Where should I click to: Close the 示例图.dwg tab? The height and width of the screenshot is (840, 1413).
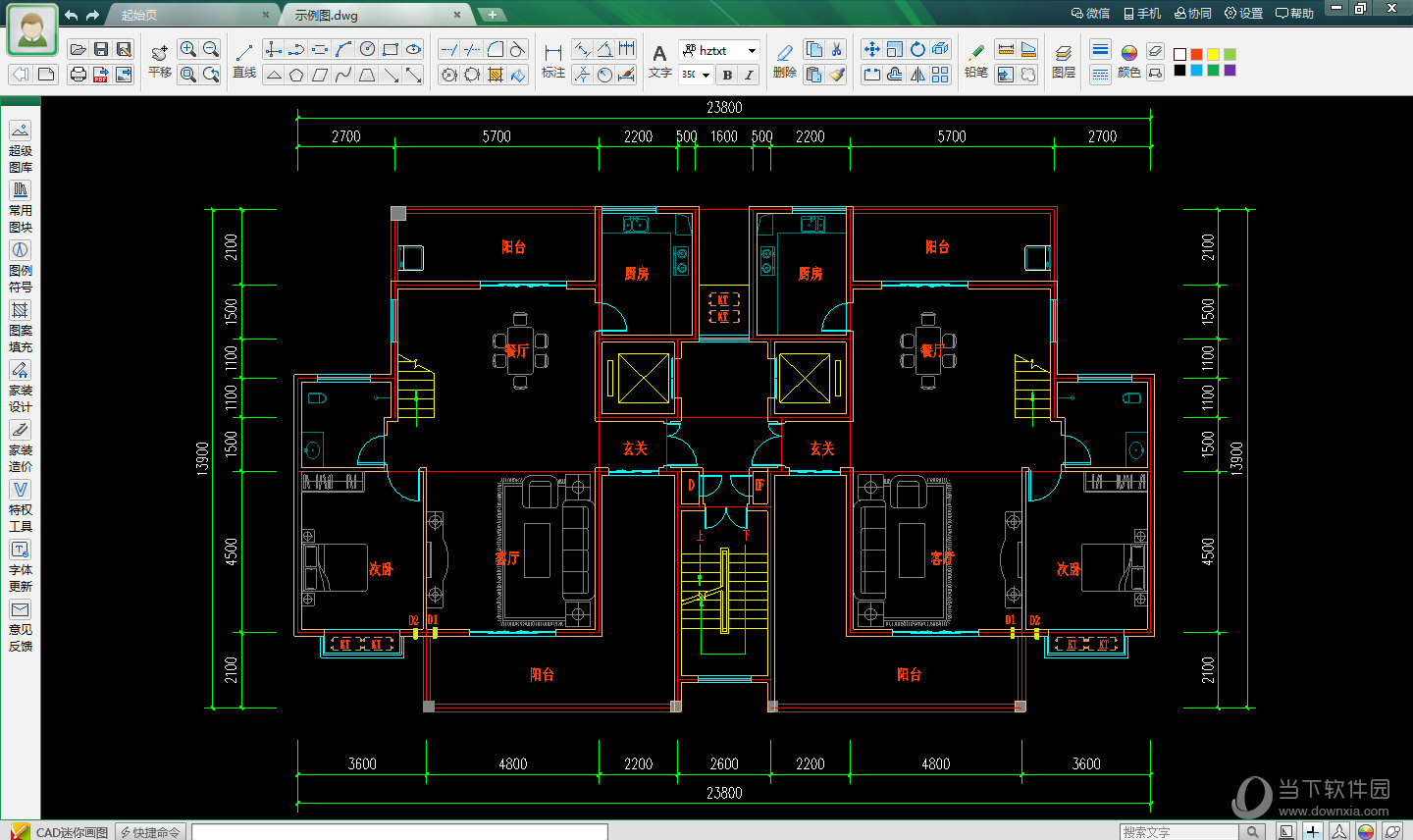point(457,15)
